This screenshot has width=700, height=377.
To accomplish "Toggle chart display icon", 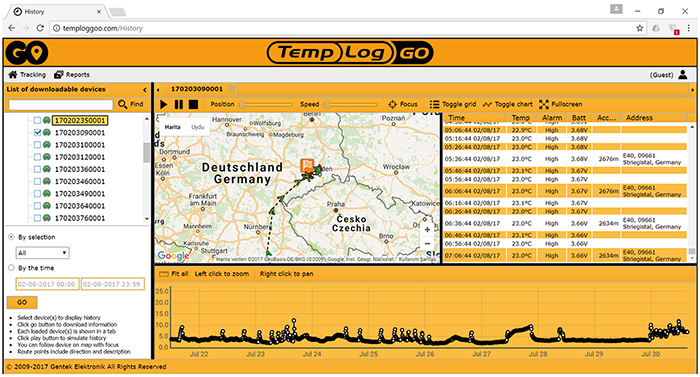I will [x=488, y=105].
